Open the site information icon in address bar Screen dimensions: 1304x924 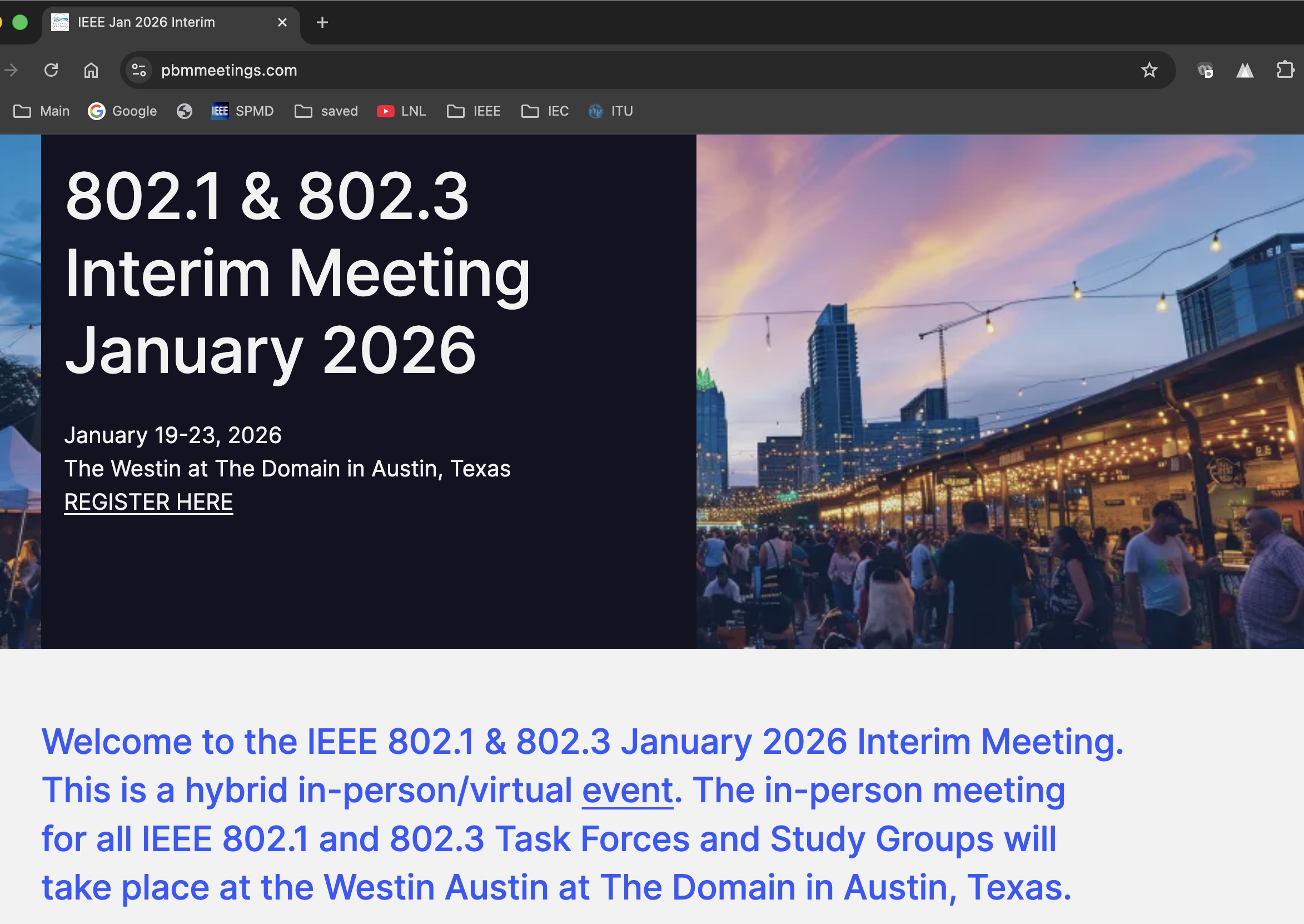click(x=139, y=70)
